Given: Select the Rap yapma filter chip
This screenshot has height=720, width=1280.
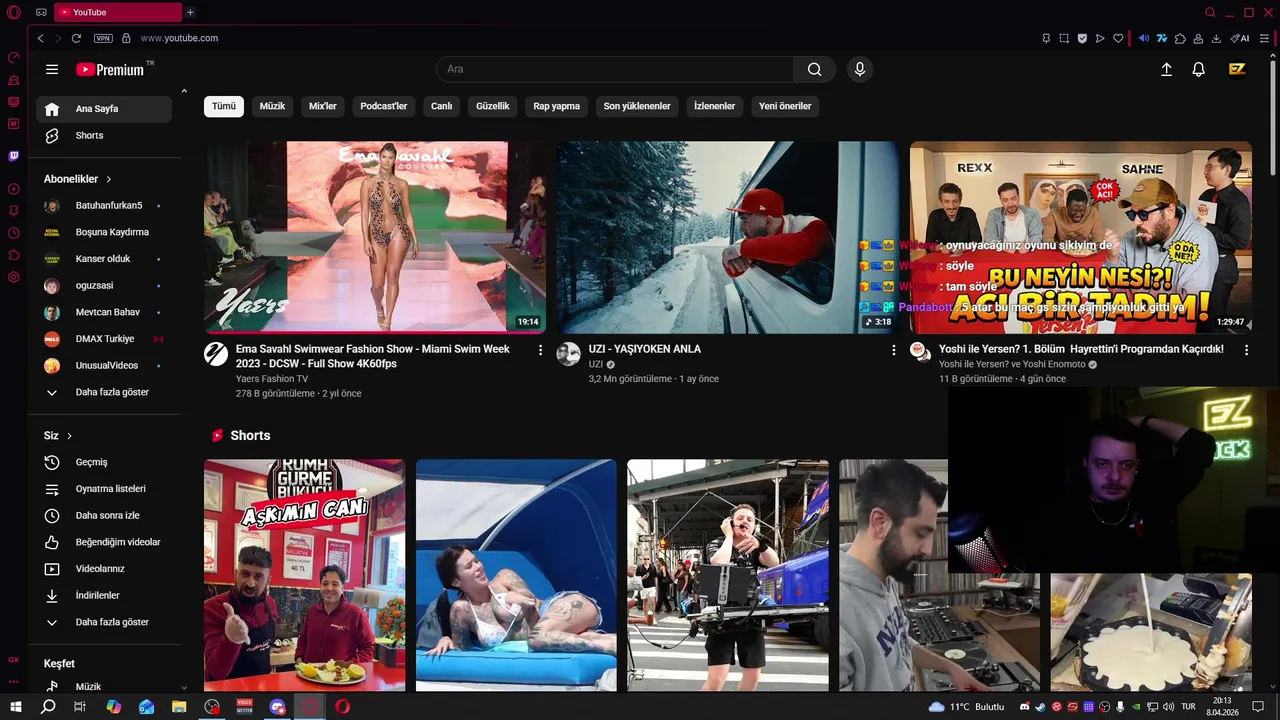Looking at the screenshot, I should coord(556,106).
